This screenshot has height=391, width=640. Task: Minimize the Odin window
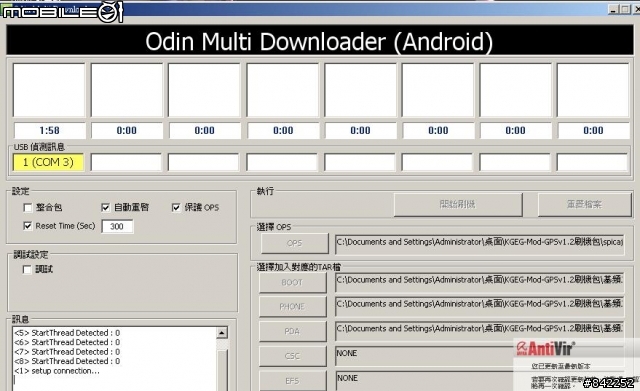point(613,9)
